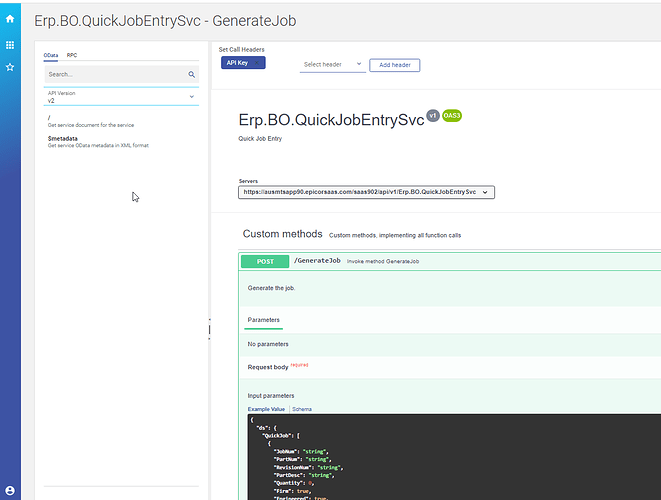Image resolution: width=661 pixels, height=500 pixels.
Task: Switch to the RPC tab
Action: pos(72,55)
